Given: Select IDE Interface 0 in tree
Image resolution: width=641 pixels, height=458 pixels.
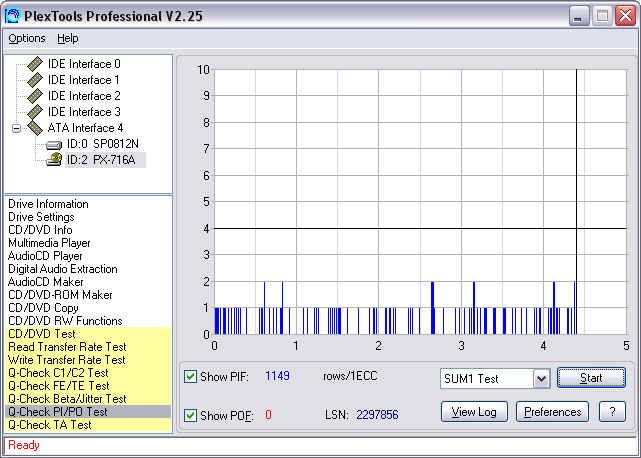Looking at the screenshot, I should 84,64.
